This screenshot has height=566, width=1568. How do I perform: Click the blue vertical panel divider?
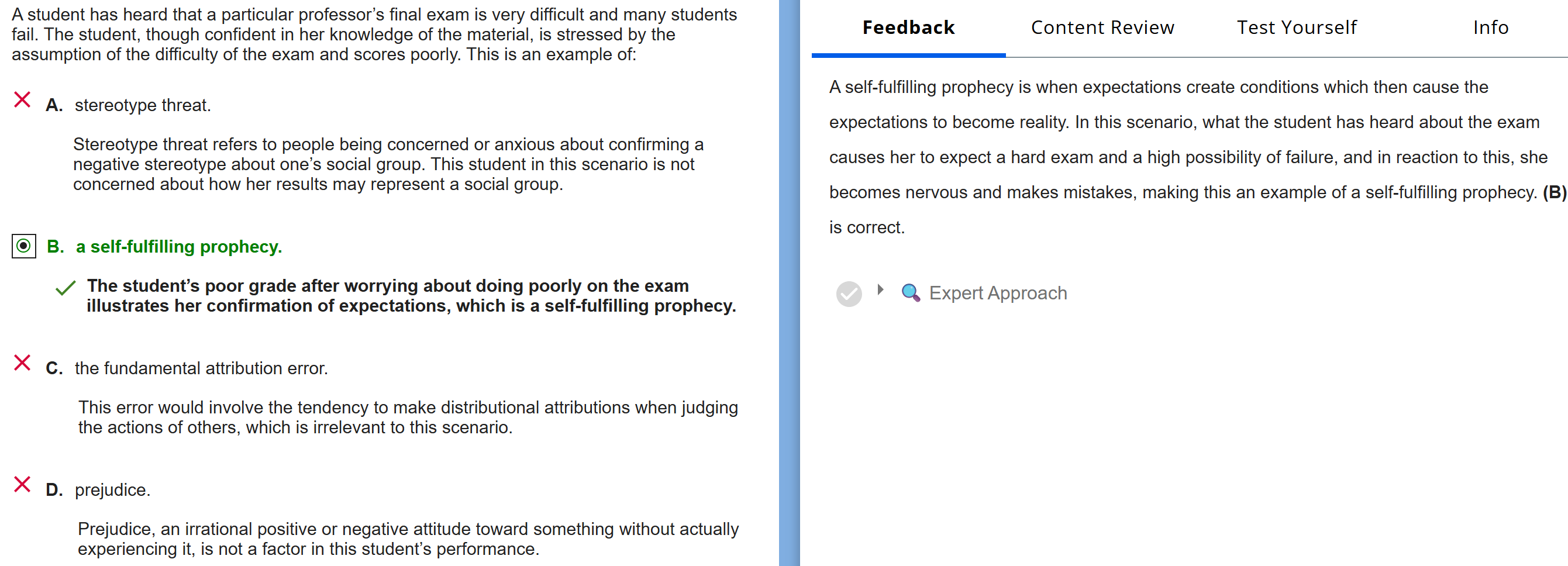point(789,283)
